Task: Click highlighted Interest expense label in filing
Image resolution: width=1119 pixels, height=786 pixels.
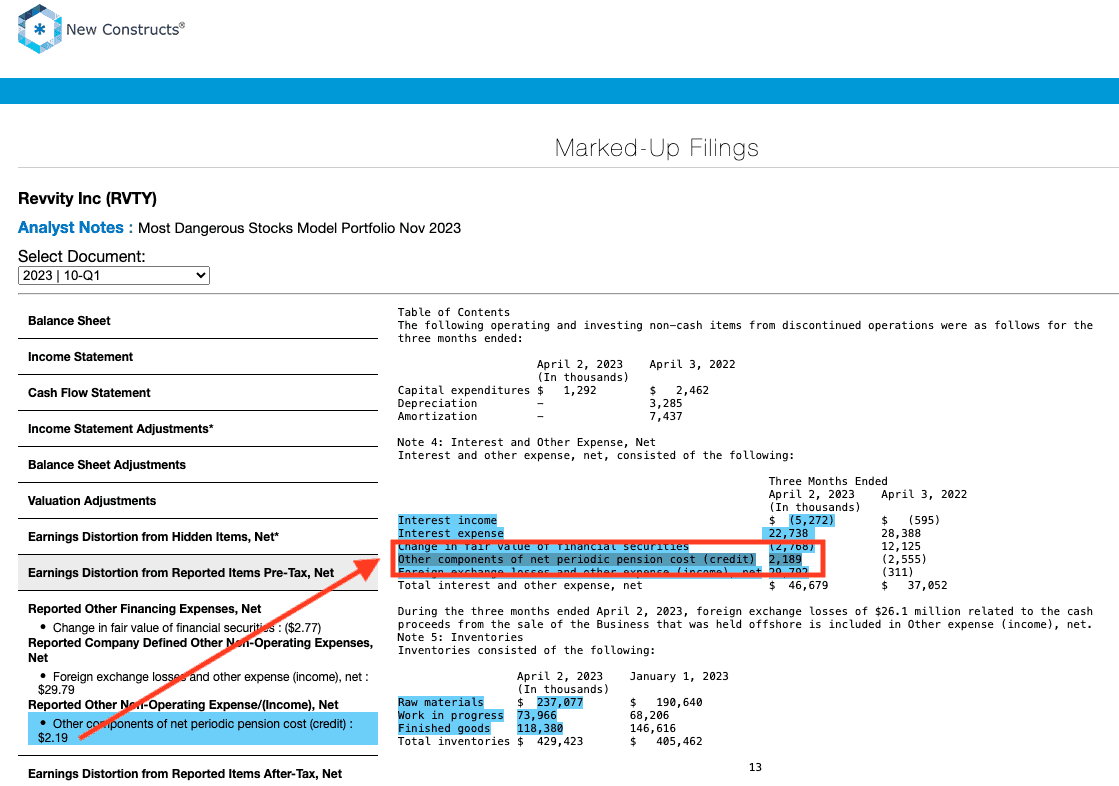Action: [x=450, y=533]
